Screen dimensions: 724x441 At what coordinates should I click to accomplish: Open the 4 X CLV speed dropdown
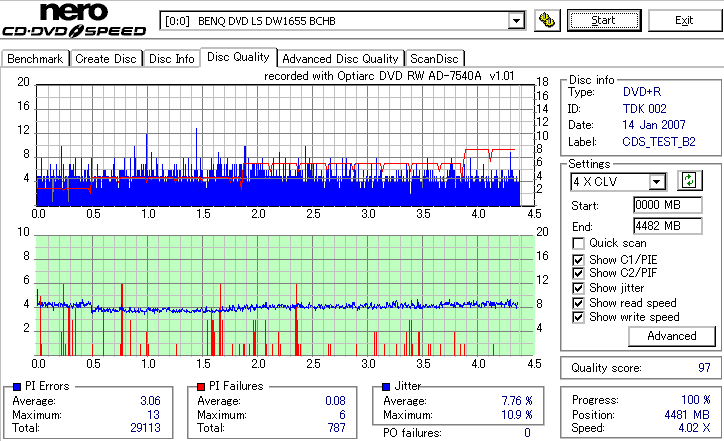click(x=656, y=182)
